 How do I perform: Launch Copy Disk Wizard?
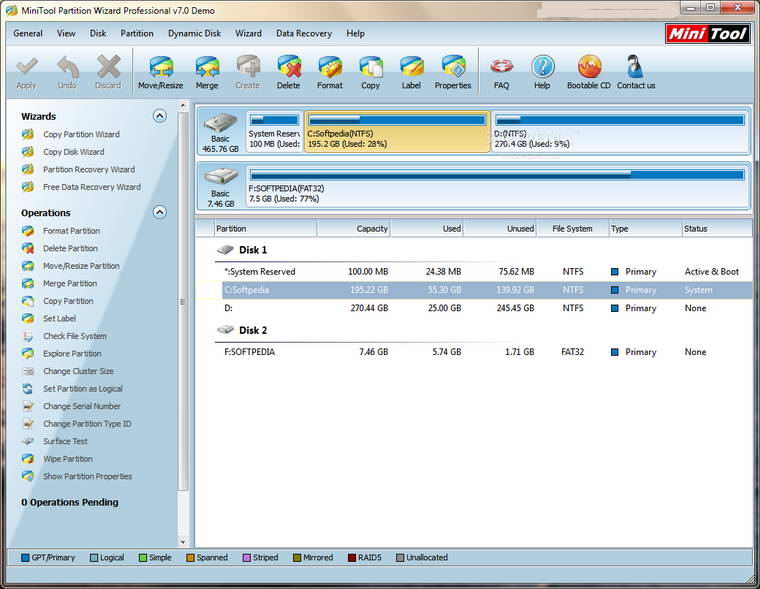pyautogui.click(x=74, y=152)
